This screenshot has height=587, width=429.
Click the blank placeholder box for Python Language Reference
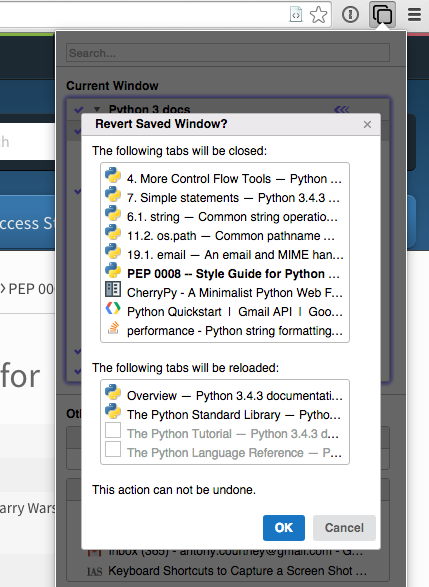coord(113,449)
